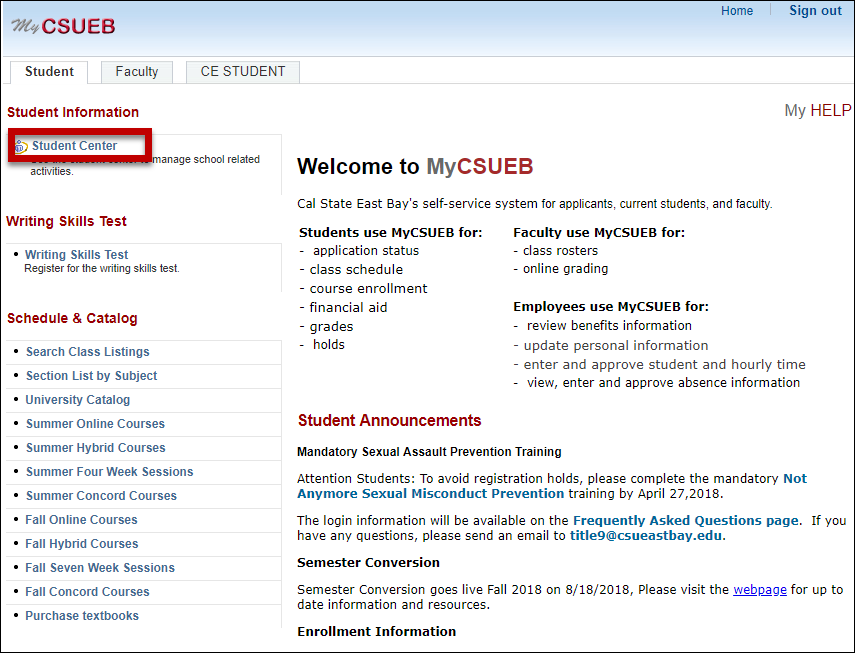Image resolution: width=855 pixels, height=653 pixels.
Task: Open the Writing Skills Test link
Action: pos(76,255)
